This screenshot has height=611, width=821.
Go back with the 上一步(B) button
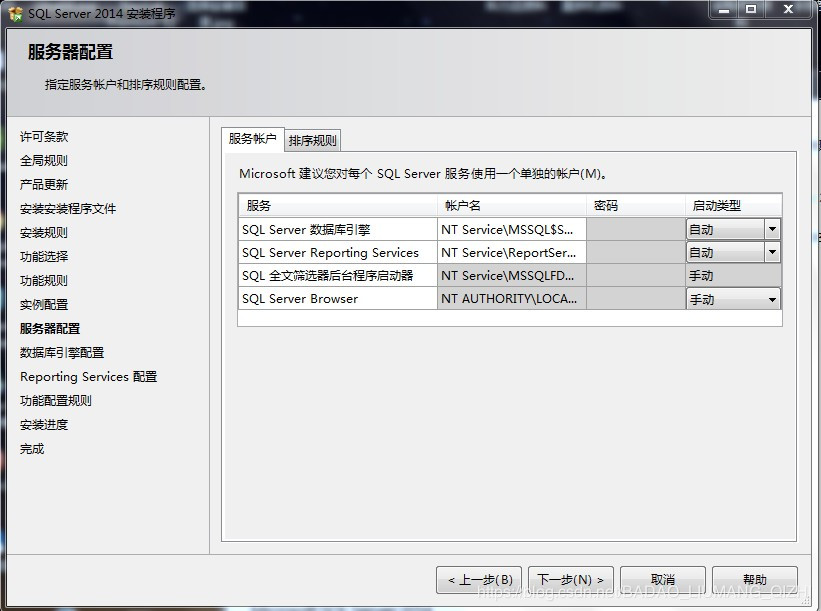(479, 580)
